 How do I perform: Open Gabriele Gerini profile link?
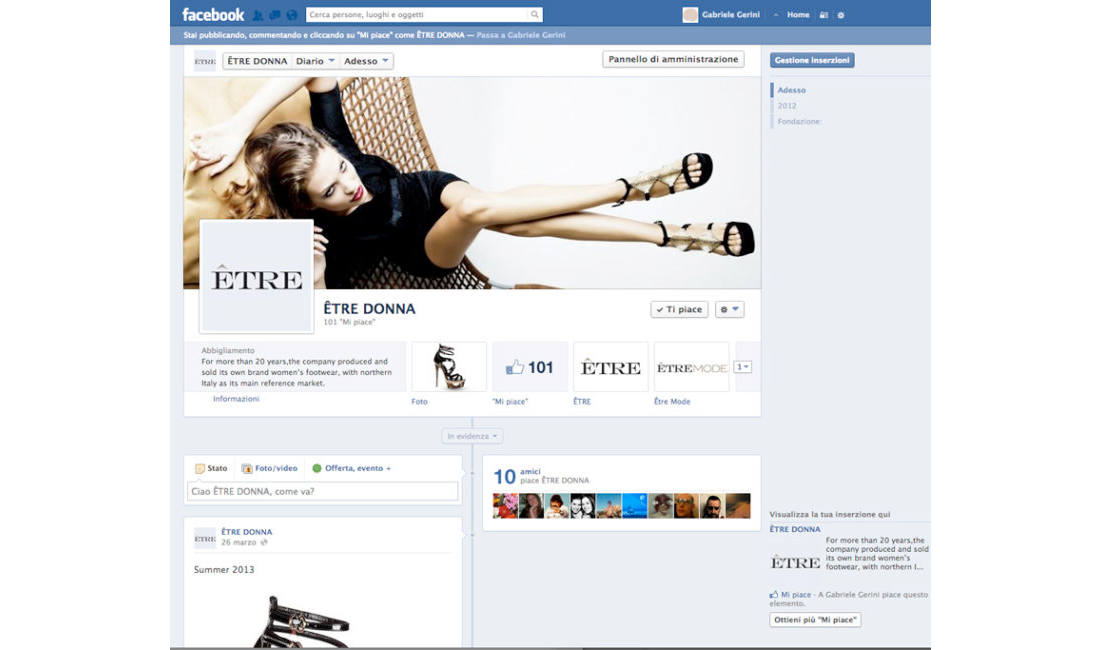click(730, 15)
